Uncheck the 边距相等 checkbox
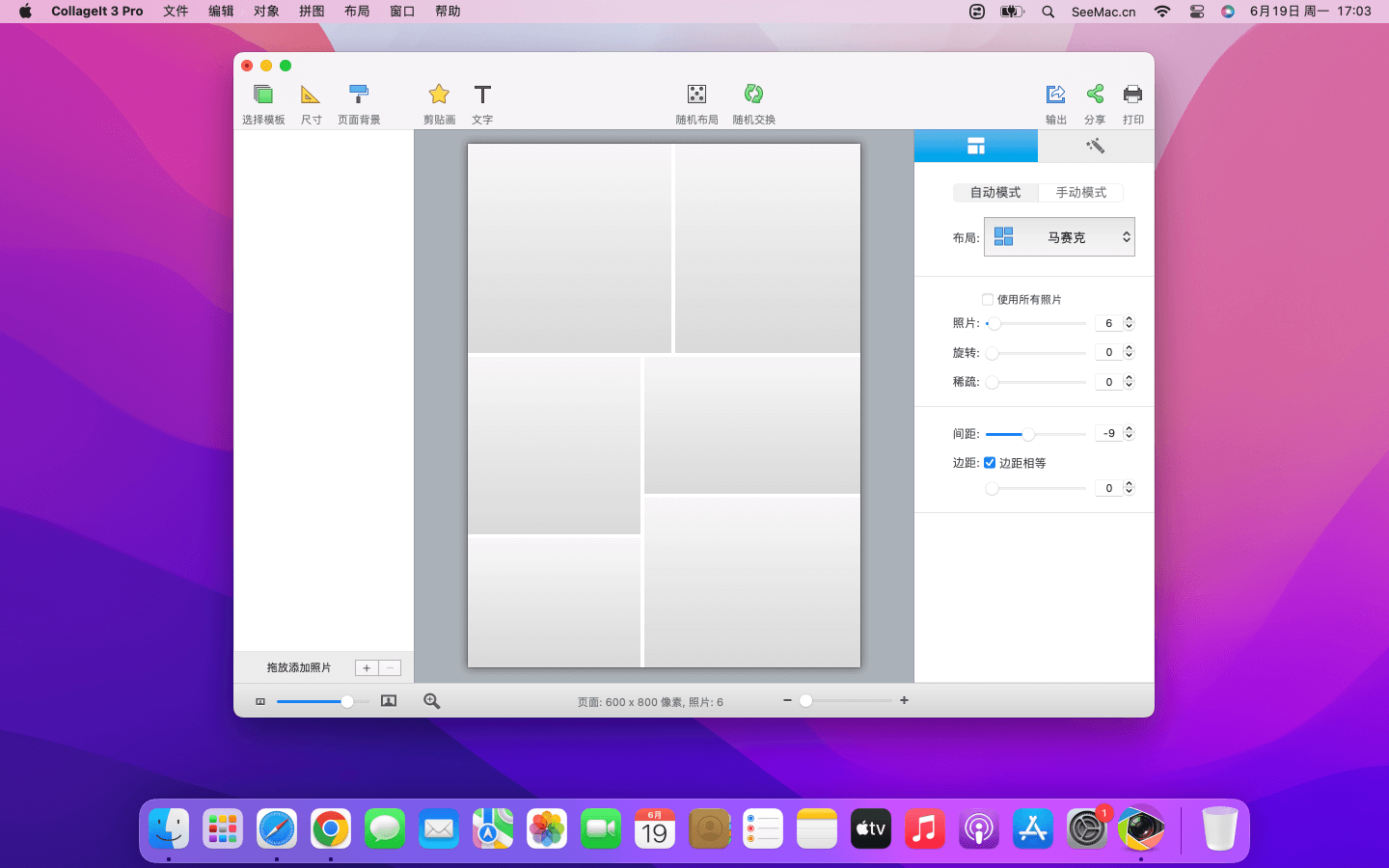Viewport: 1389px width, 868px height. [990, 463]
